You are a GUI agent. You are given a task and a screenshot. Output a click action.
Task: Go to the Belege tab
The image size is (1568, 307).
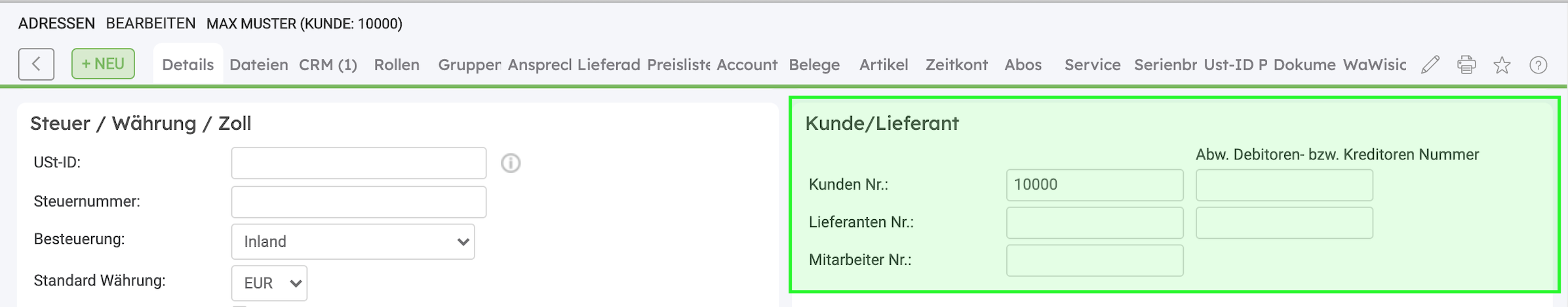tap(814, 65)
